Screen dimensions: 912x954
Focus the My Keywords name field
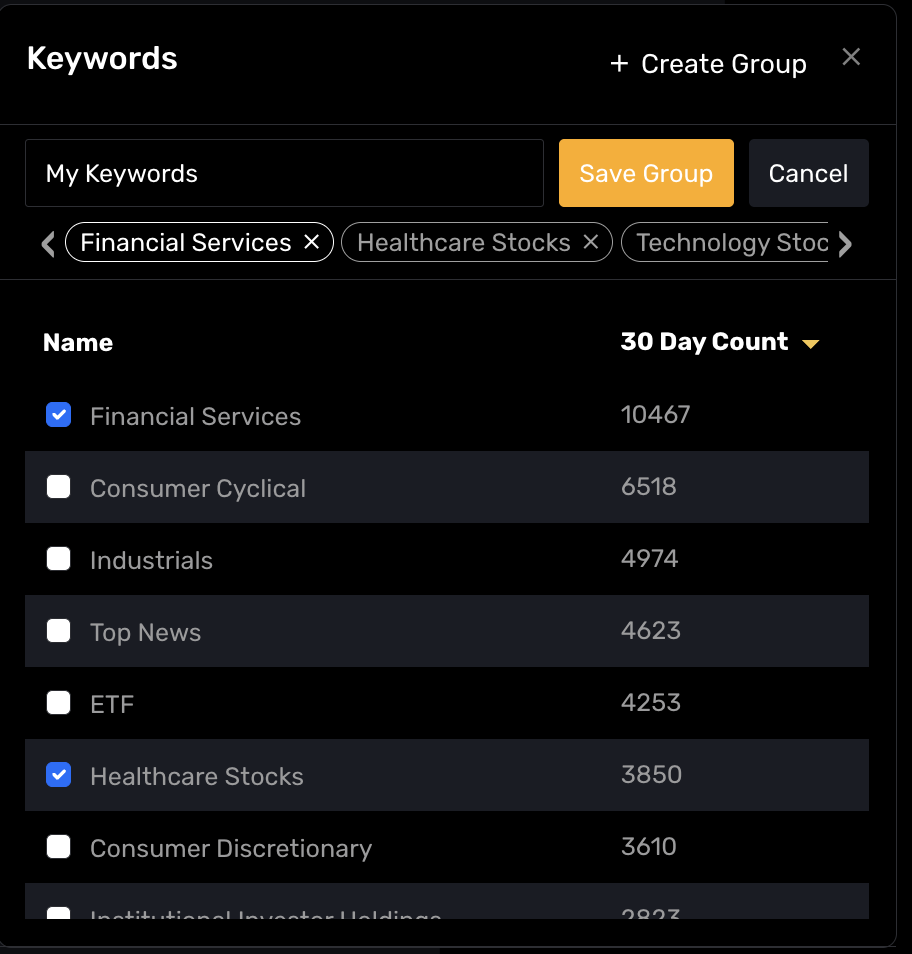284,173
